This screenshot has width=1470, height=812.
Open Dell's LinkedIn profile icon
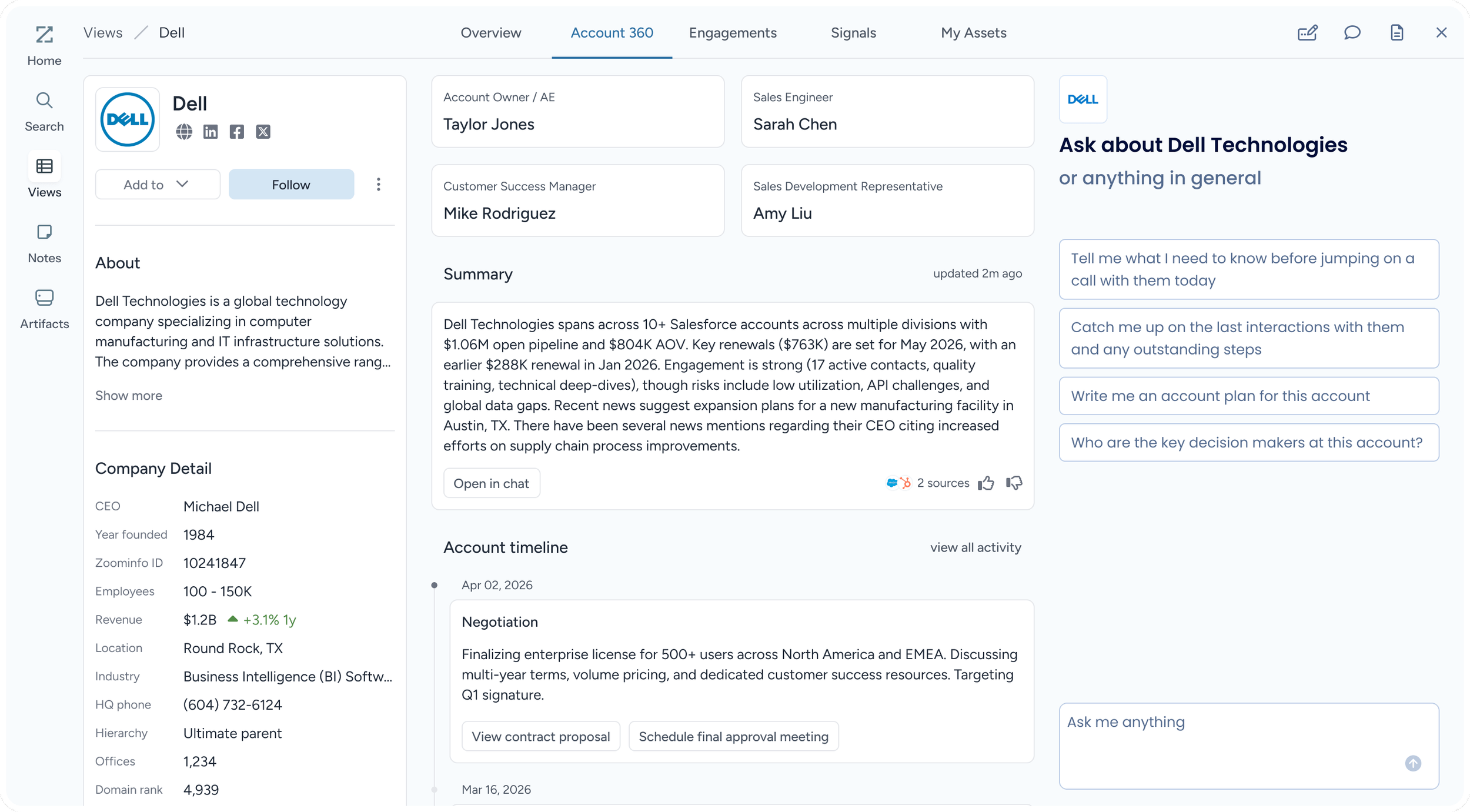[211, 132]
